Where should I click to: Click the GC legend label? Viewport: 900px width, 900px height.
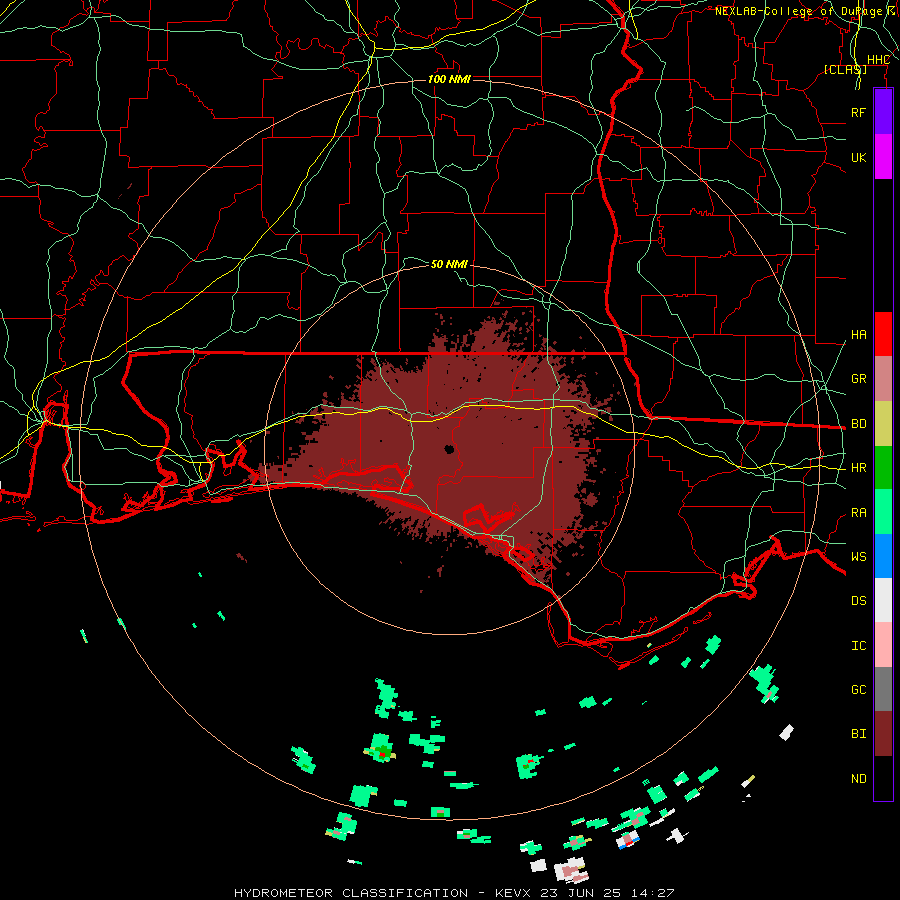pyautogui.click(x=858, y=690)
